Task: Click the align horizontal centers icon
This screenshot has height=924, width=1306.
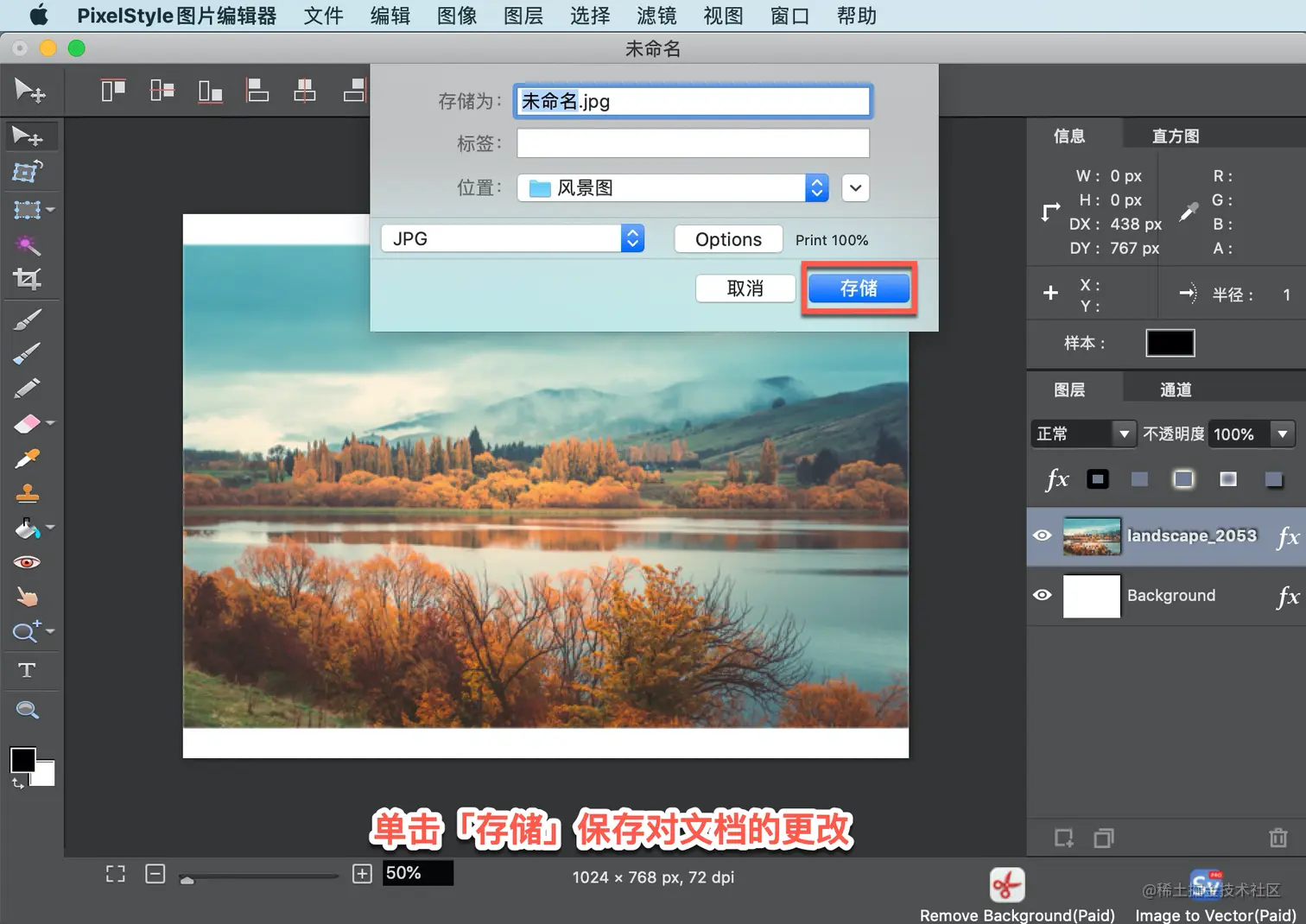Action: pos(305,90)
